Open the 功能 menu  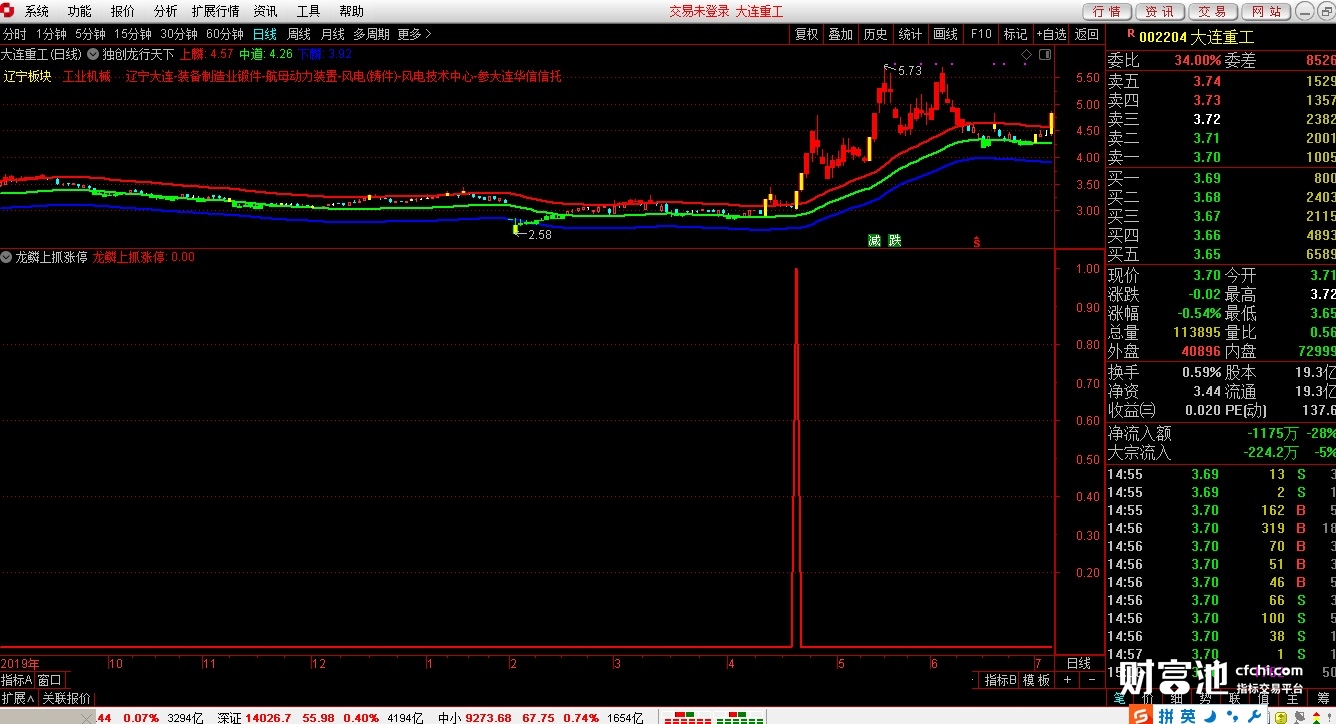[80, 11]
